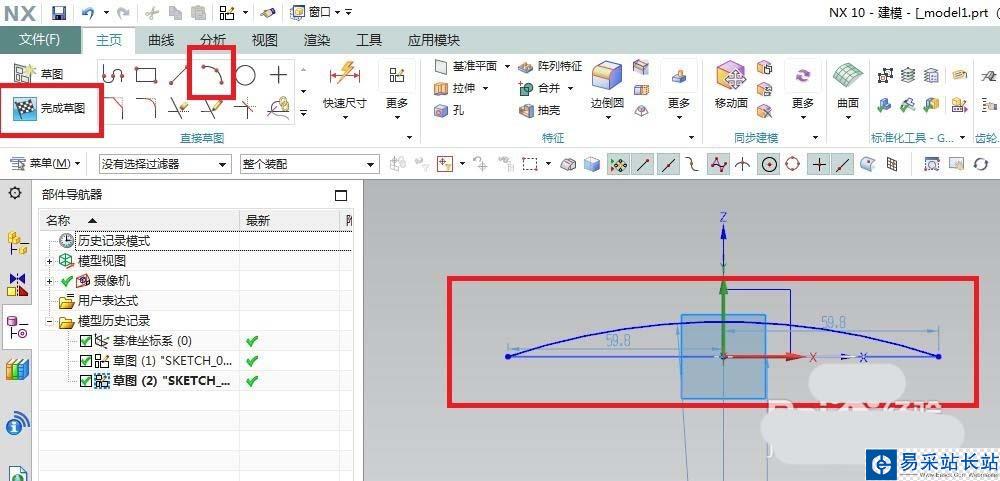Toggle the end point snap option

click(x=643, y=165)
